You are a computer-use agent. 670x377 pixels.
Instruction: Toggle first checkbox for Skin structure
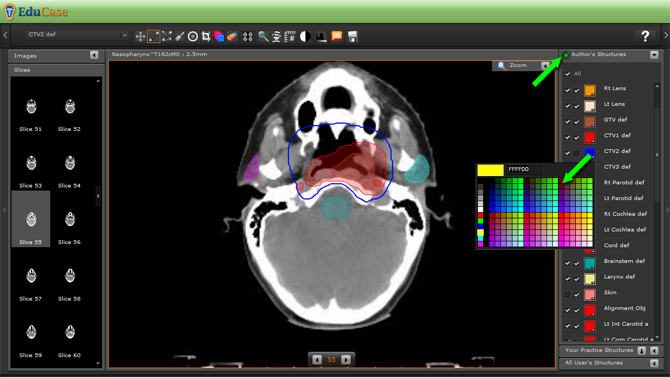coord(567,294)
